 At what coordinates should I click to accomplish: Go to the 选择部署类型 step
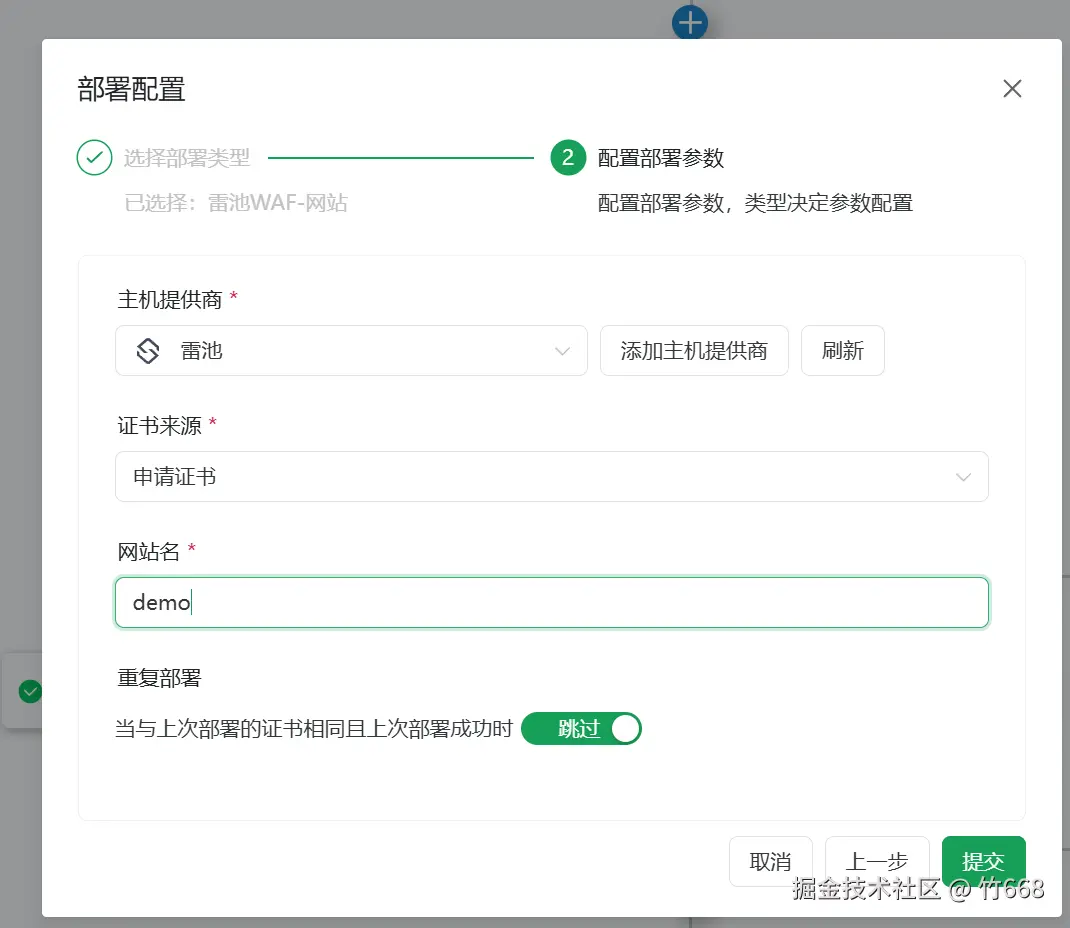coord(187,158)
